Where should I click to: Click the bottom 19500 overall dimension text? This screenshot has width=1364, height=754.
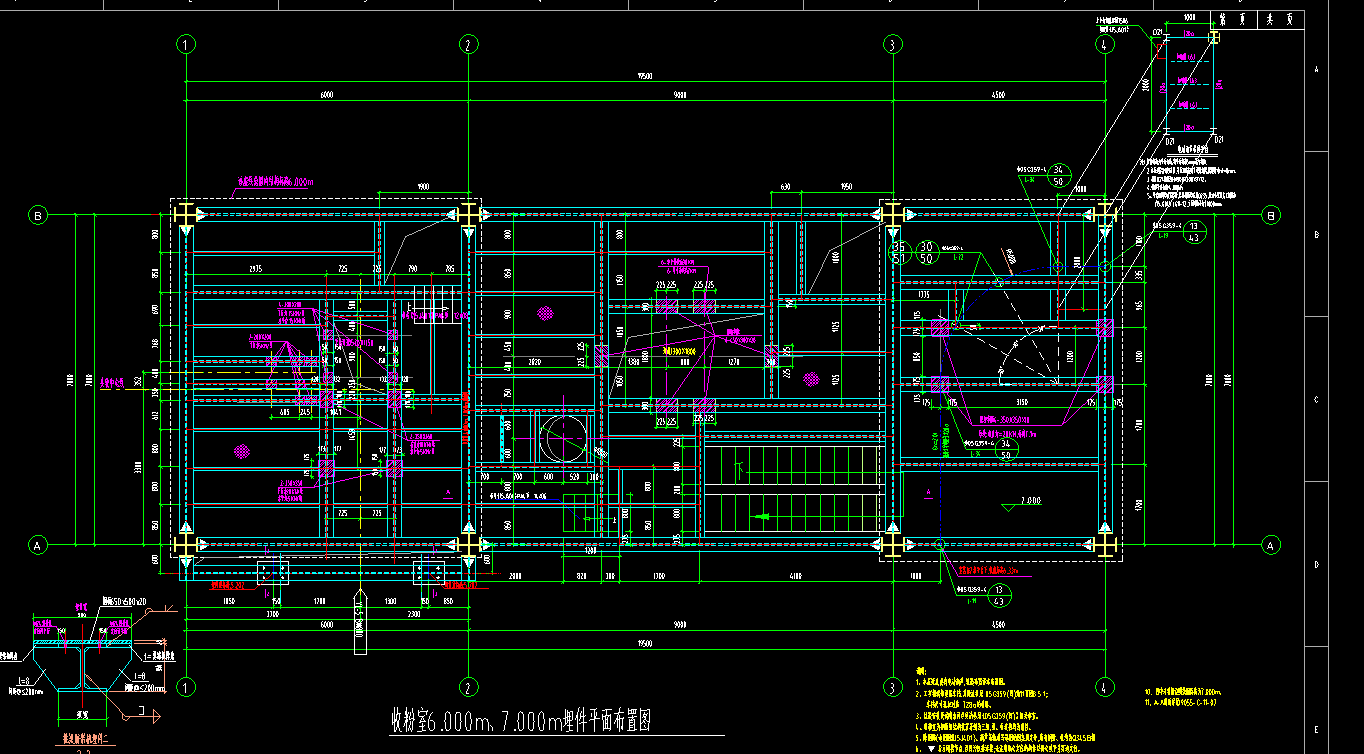645,643
